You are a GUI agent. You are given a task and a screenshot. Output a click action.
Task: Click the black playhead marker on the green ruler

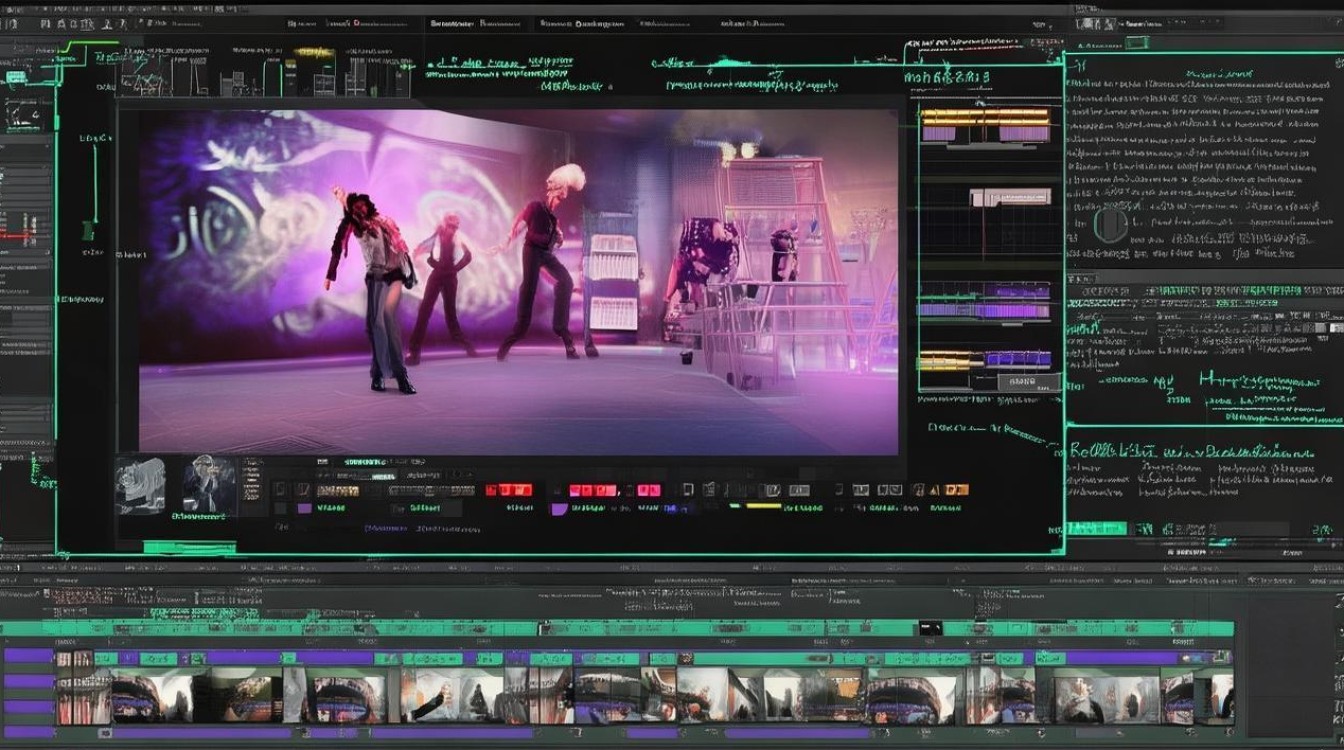(x=930, y=628)
